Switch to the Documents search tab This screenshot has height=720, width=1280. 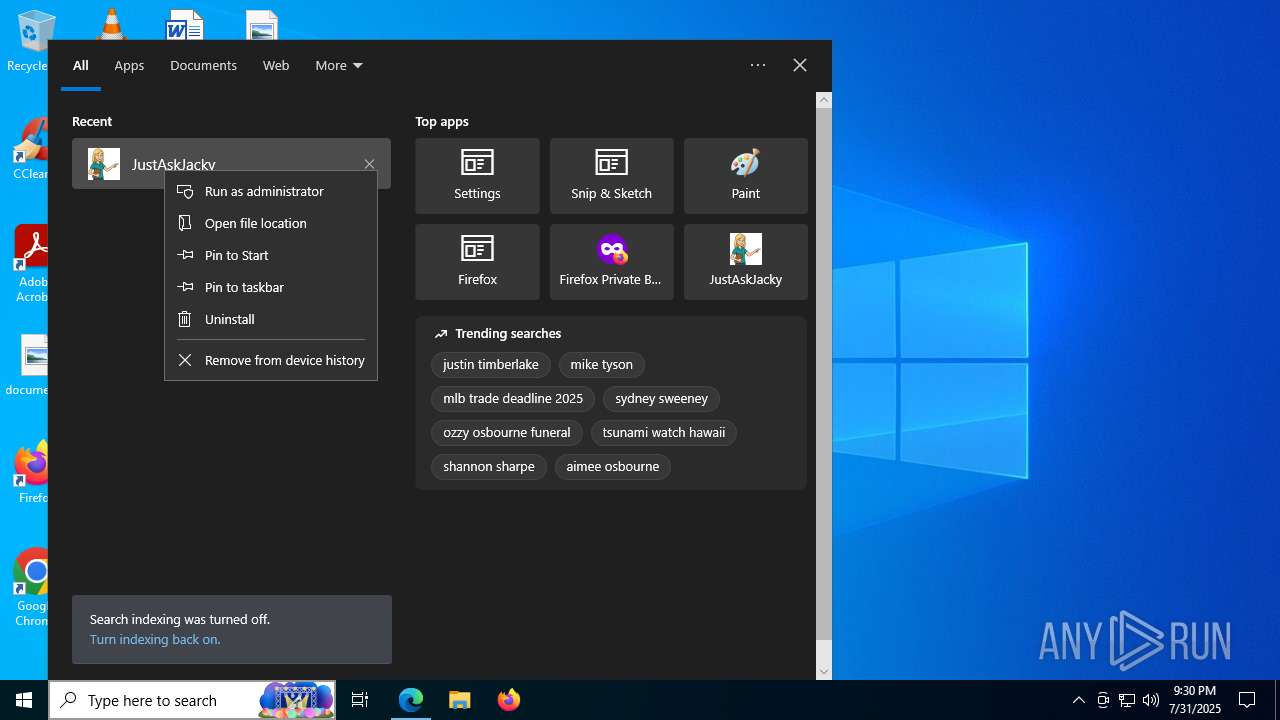pos(203,65)
